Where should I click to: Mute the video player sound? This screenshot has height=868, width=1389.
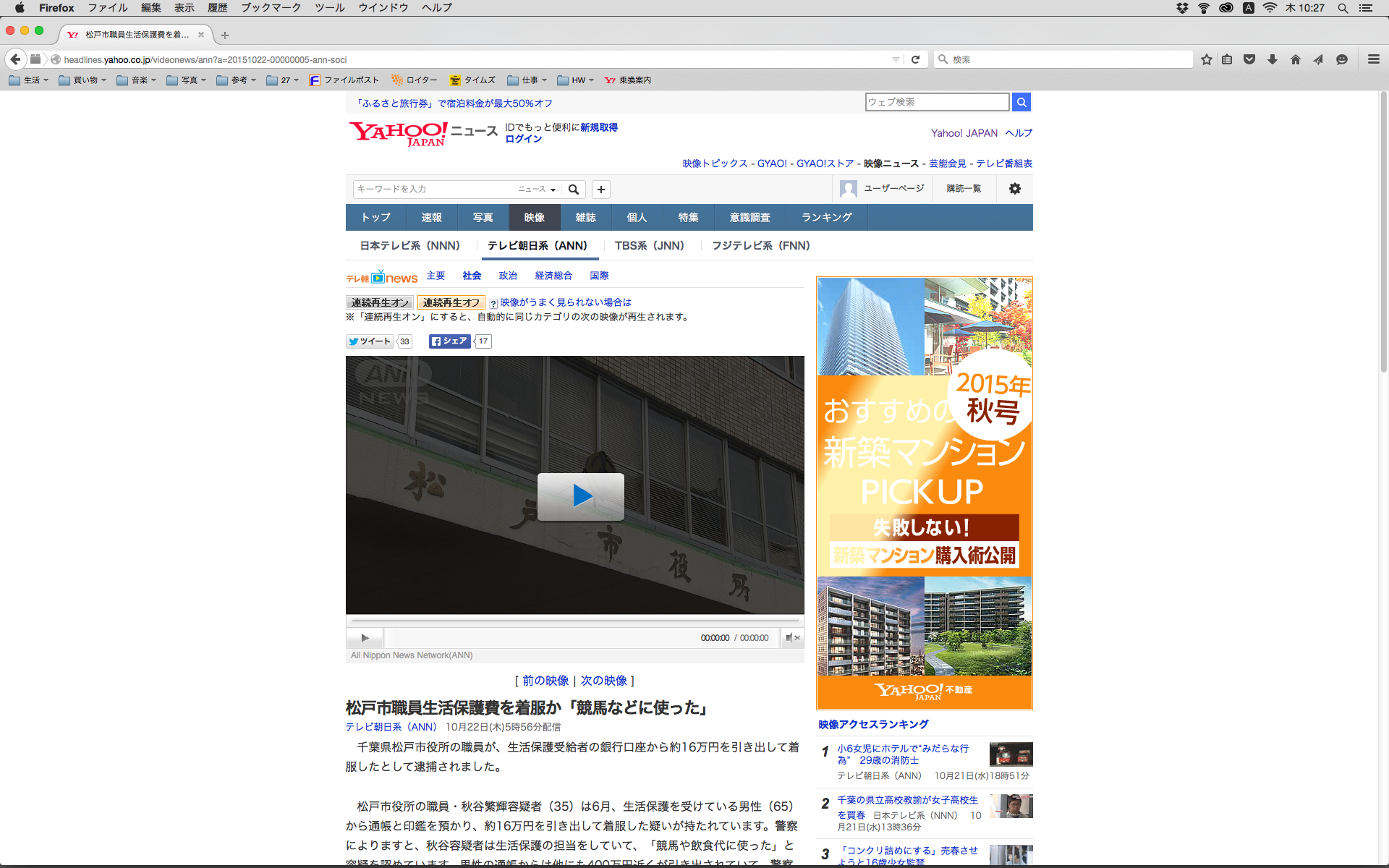click(x=792, y=637)
